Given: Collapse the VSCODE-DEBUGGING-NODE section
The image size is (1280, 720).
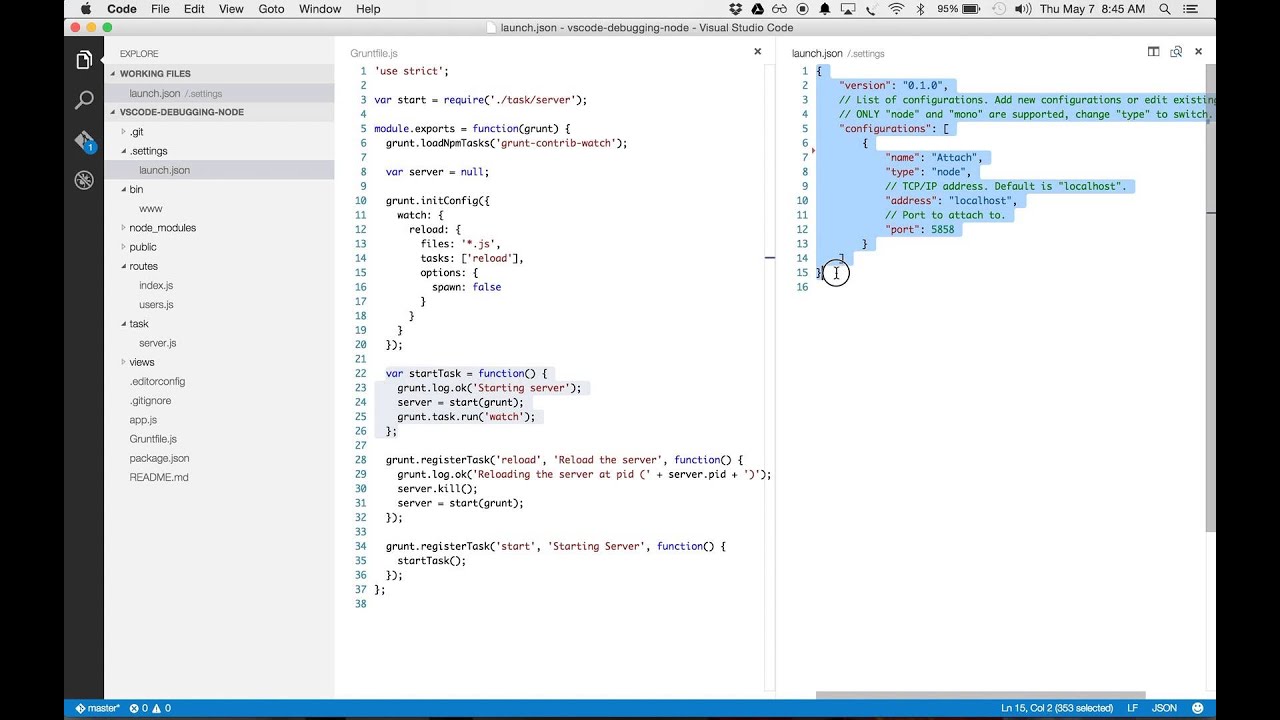Looking at the screenshot, I should click(219, 112).
